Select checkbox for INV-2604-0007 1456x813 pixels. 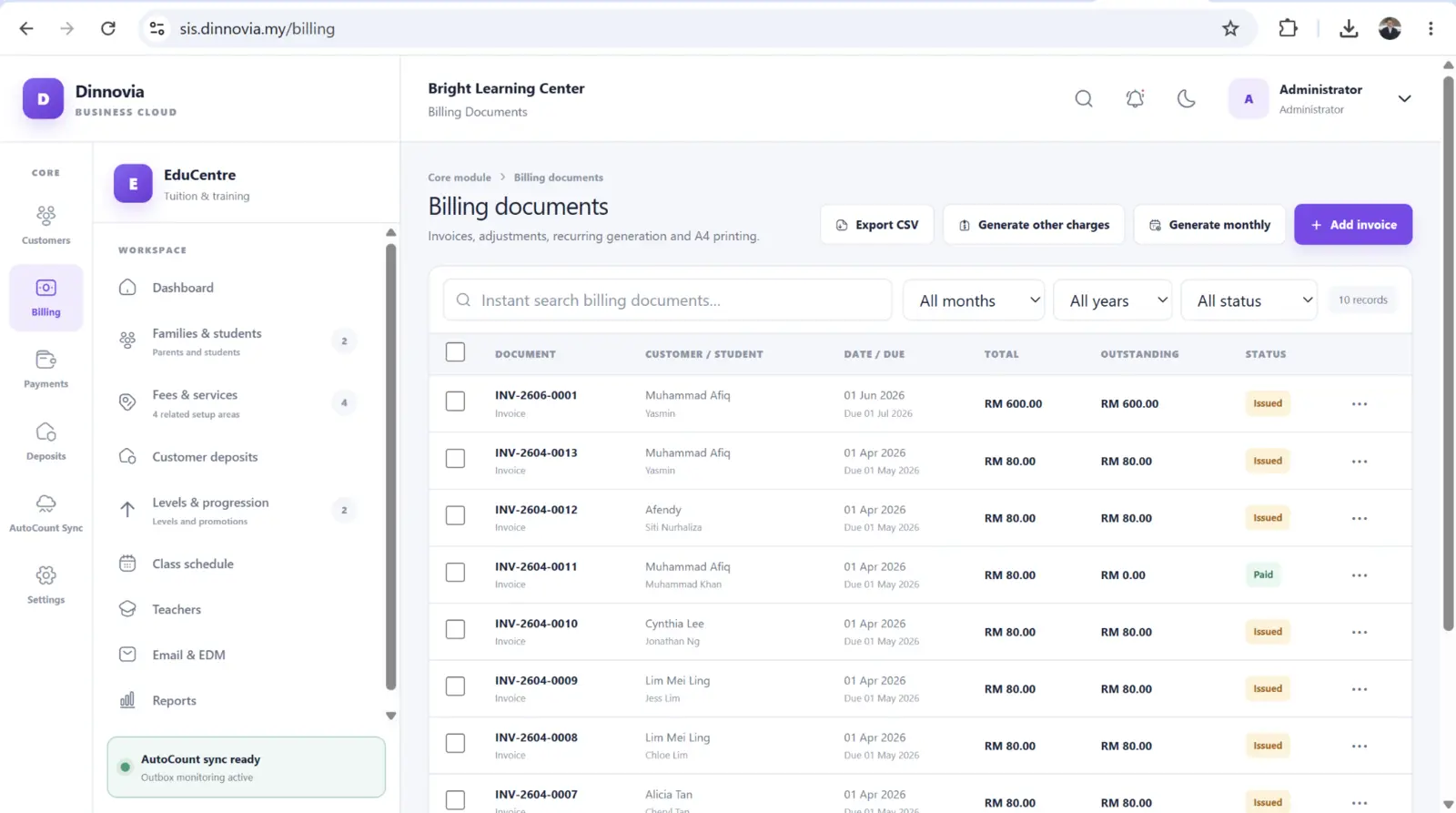(x=455, y=799)
